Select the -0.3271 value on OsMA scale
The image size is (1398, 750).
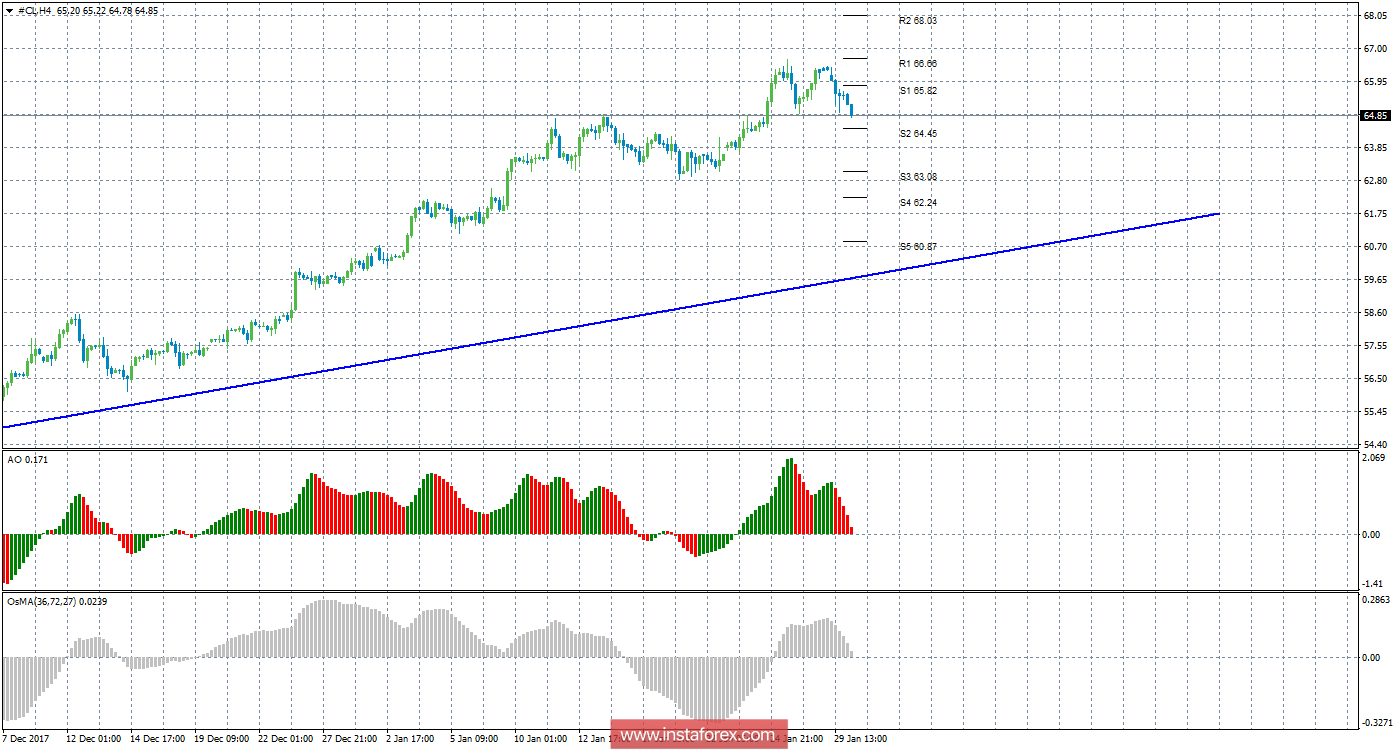(1377, 722)
